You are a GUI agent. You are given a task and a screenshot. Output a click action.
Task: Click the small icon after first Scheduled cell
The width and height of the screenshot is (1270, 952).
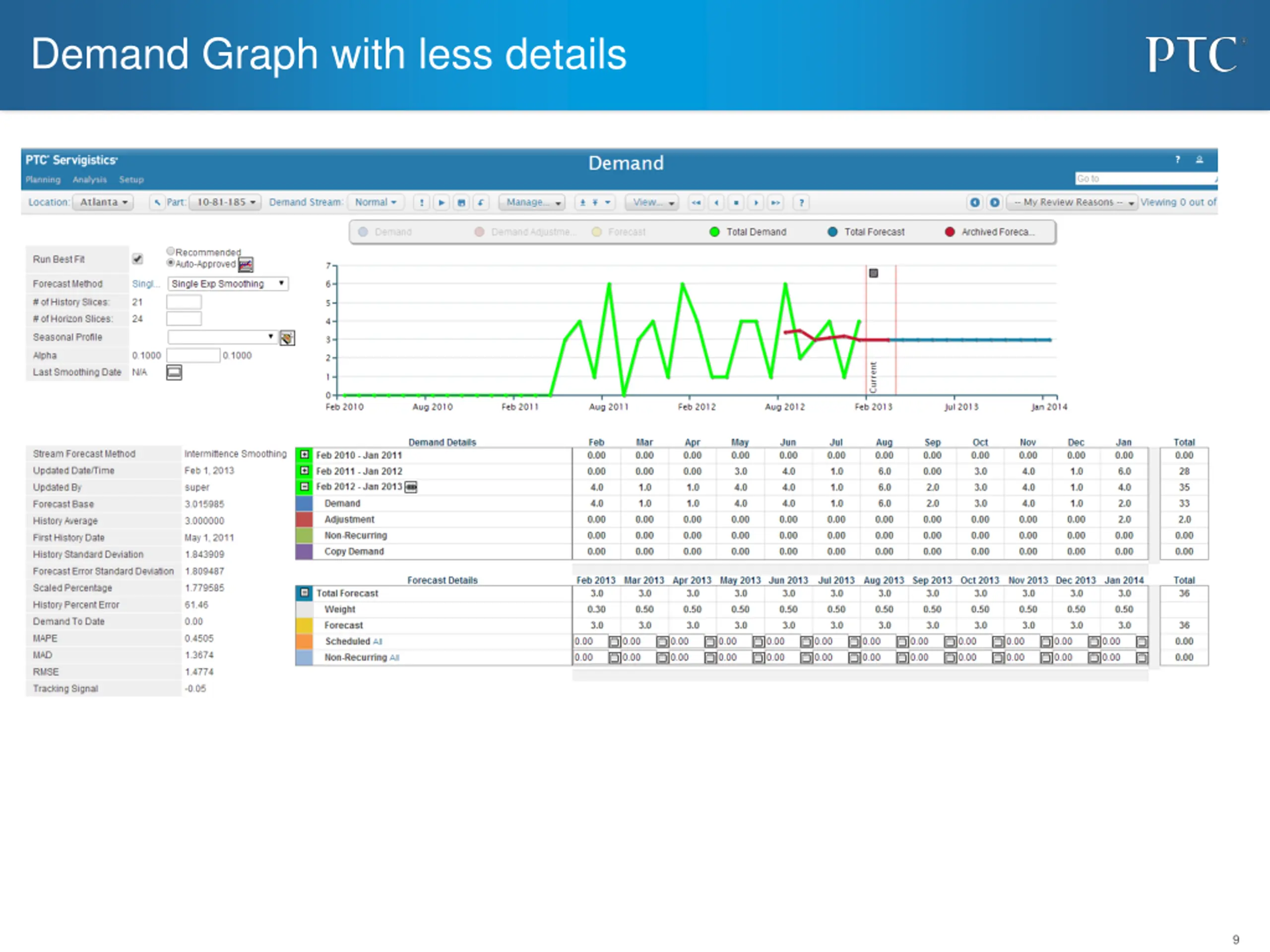pos(614,642)
